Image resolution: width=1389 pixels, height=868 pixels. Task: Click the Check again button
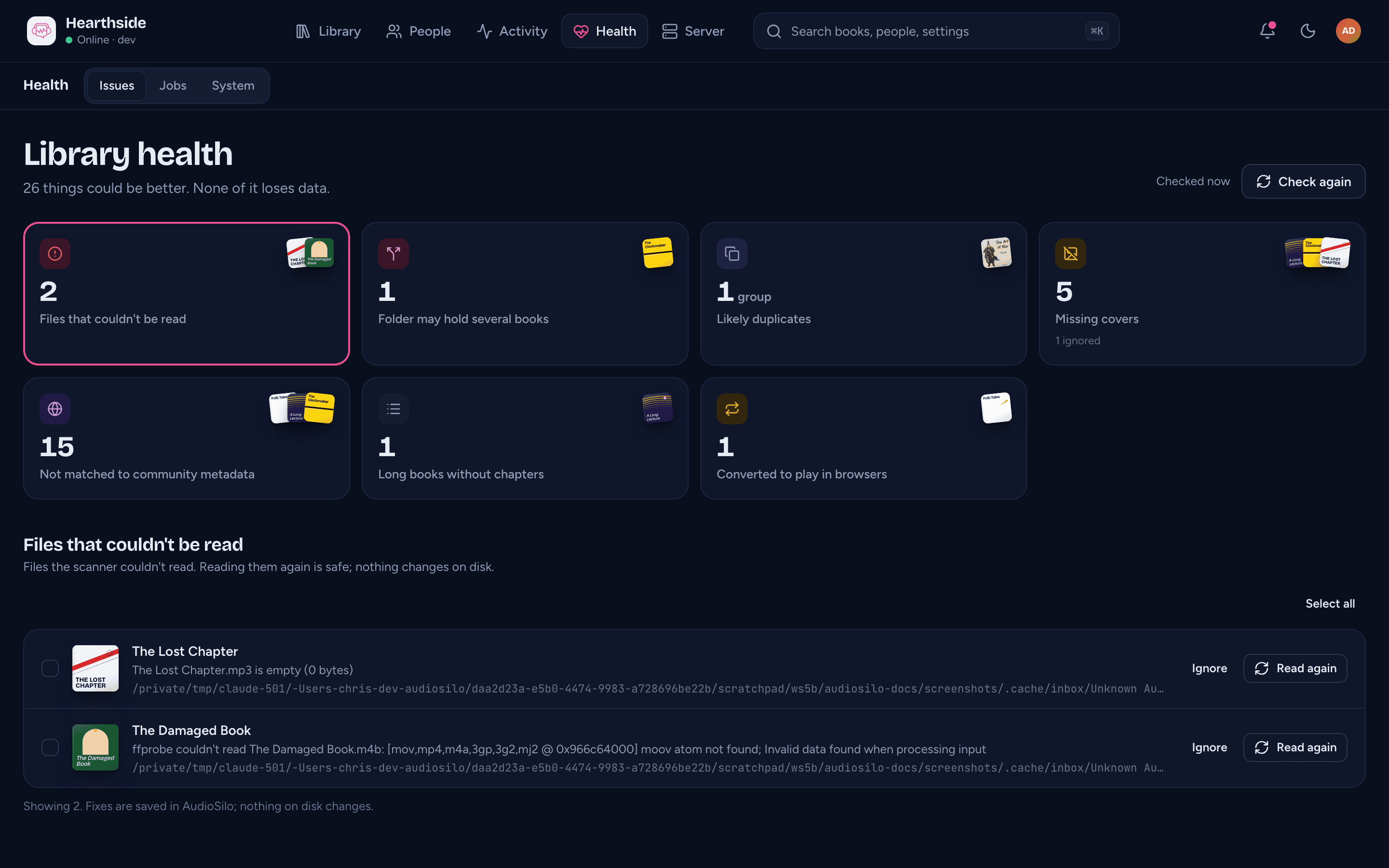1303,181
